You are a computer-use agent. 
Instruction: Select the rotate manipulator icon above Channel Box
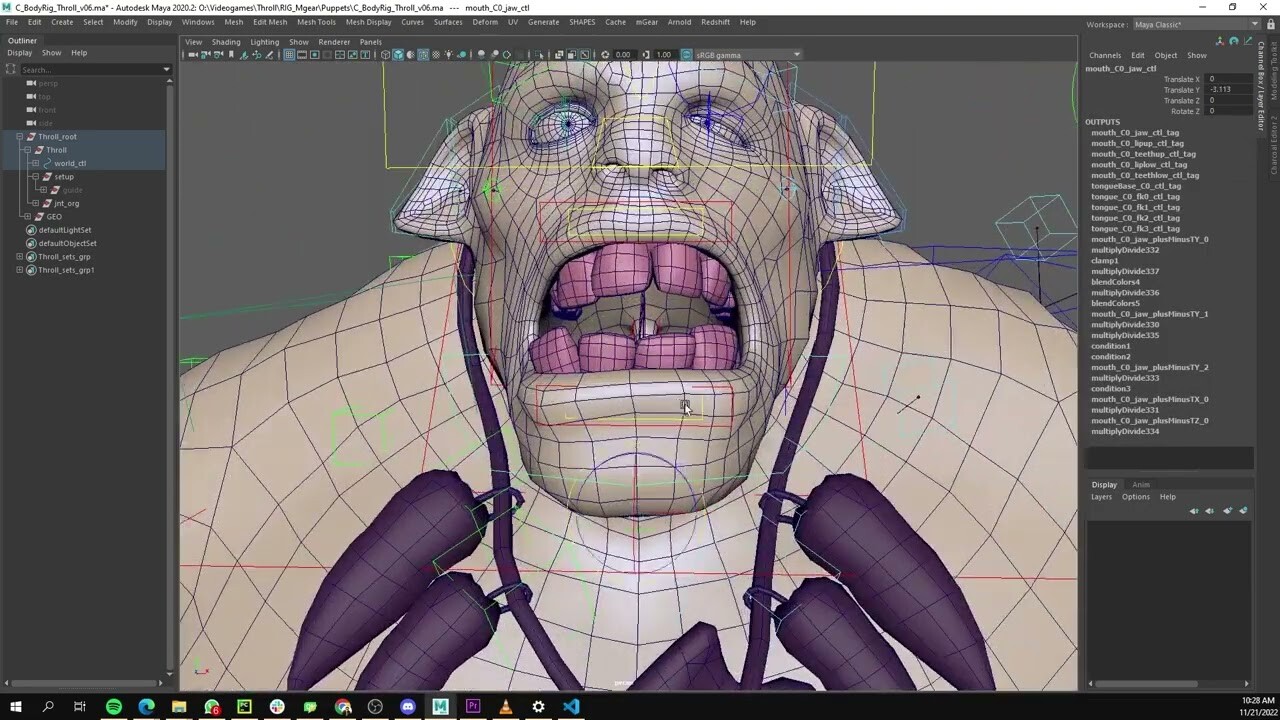tap(1233, 41)
